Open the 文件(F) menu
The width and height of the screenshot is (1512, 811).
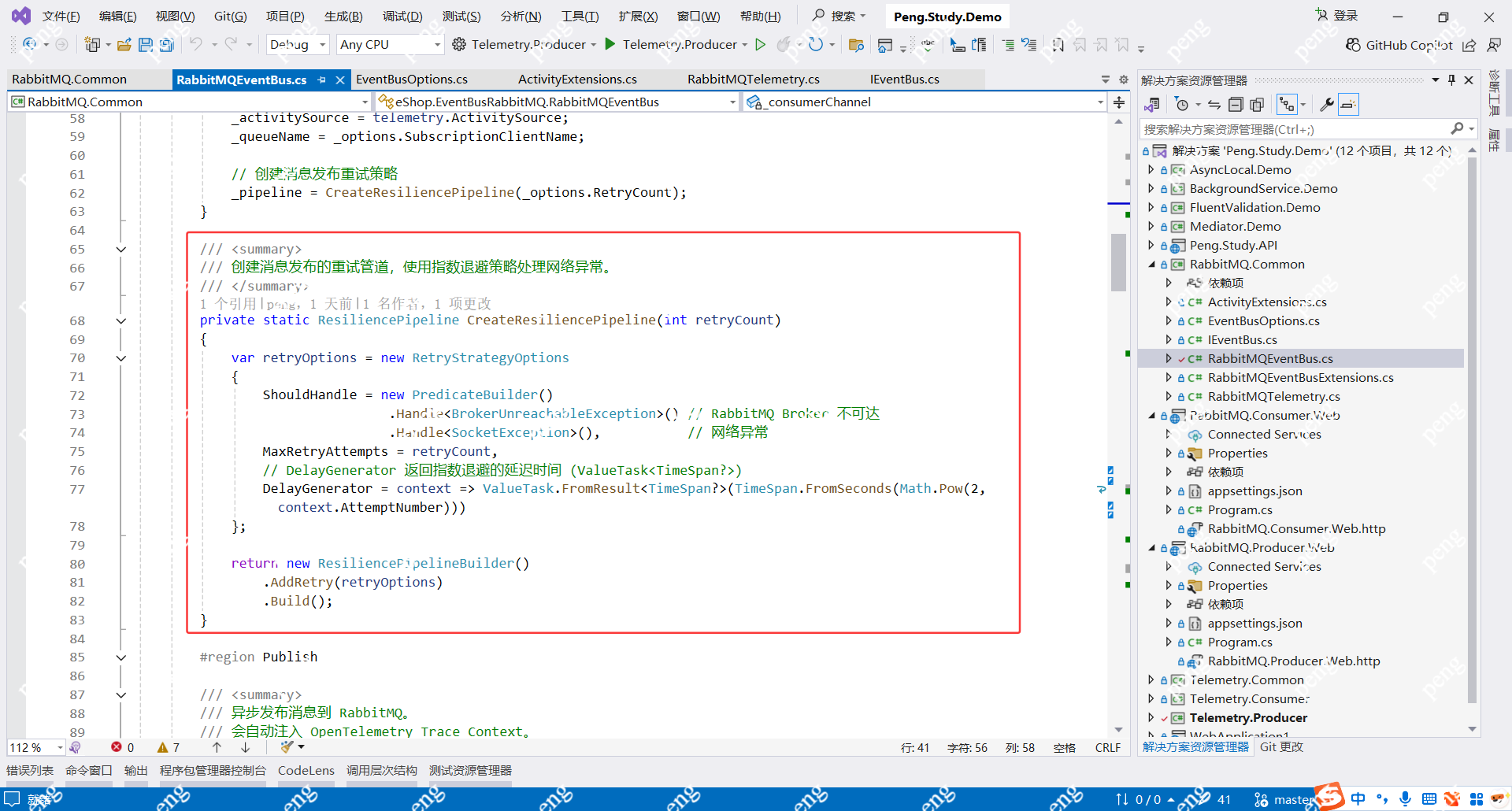click(61, 17)
